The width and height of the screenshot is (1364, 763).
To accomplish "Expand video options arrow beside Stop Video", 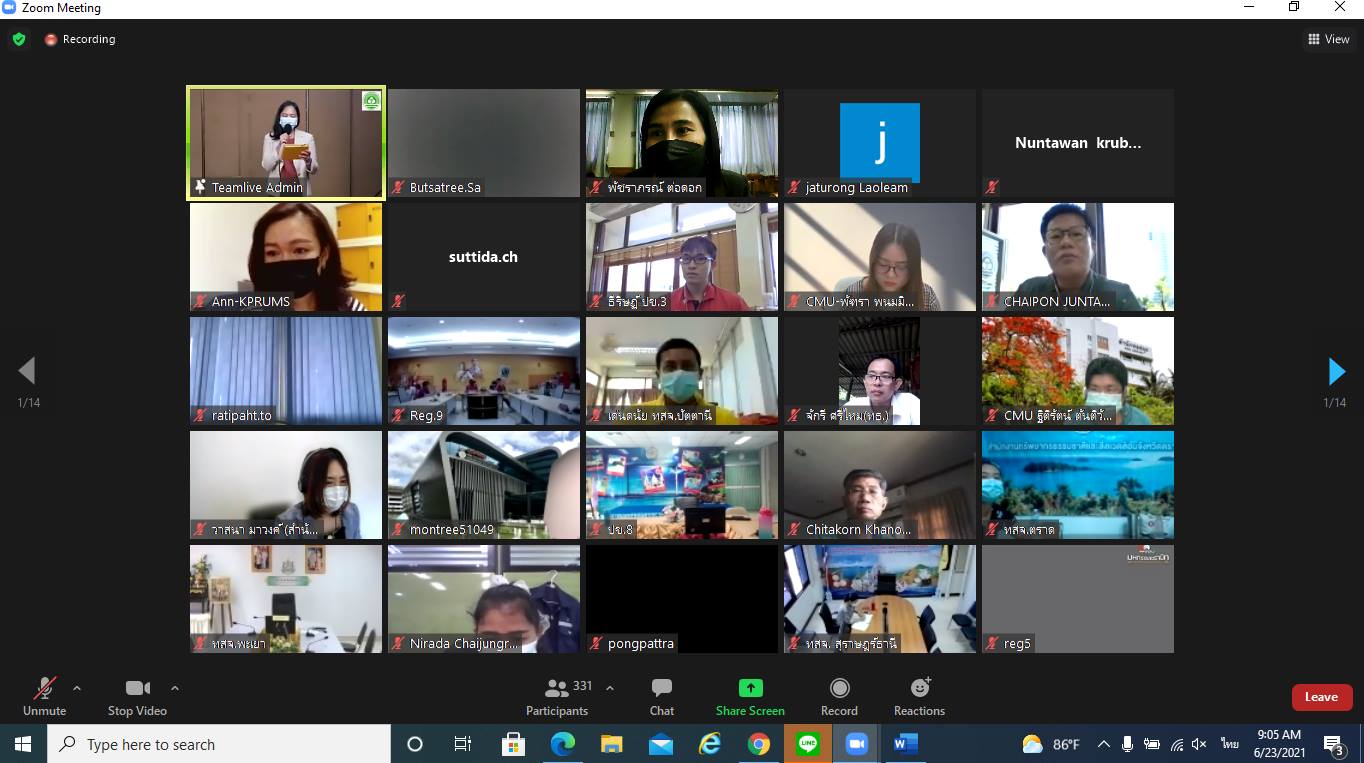I will click(175, 688).
